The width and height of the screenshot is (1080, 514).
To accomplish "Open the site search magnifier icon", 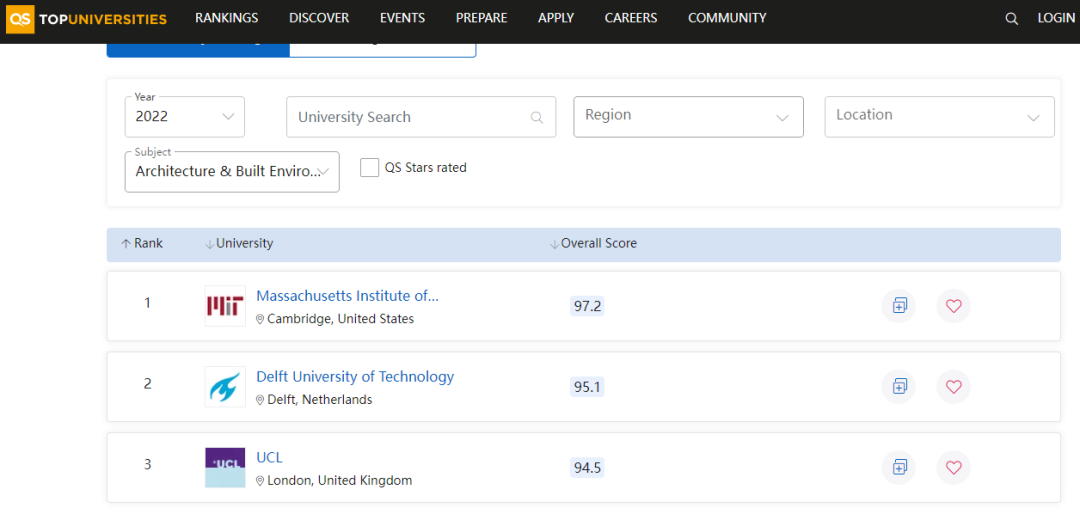I will click(x=1011, y=19).
